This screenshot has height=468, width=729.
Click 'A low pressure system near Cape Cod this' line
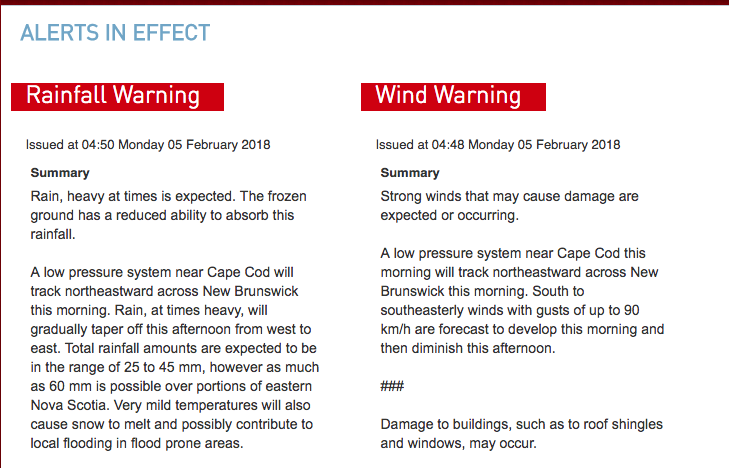point(513,253)
